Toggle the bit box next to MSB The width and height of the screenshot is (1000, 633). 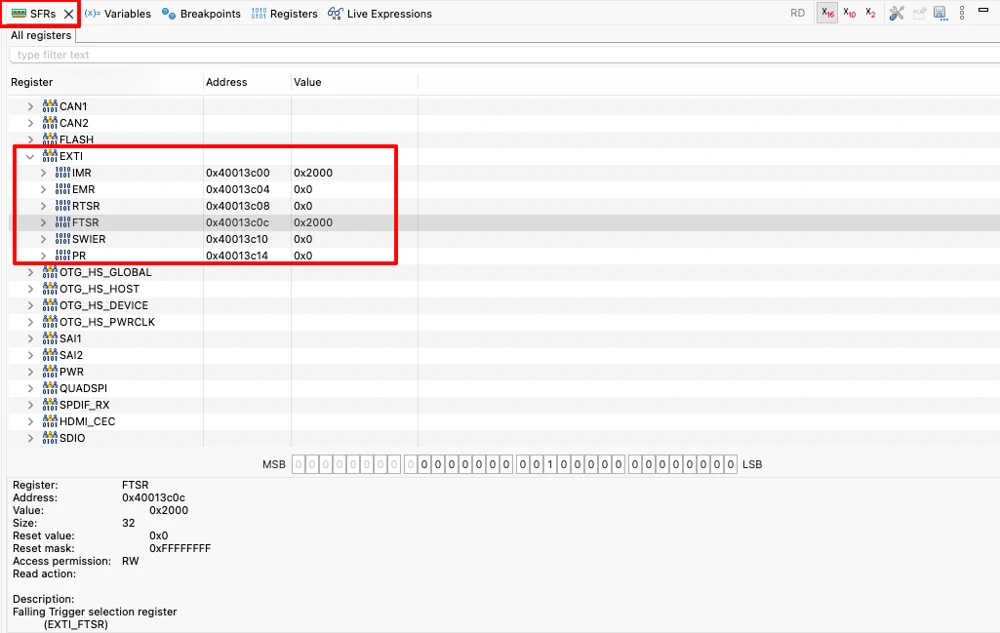tap(298, 464)
